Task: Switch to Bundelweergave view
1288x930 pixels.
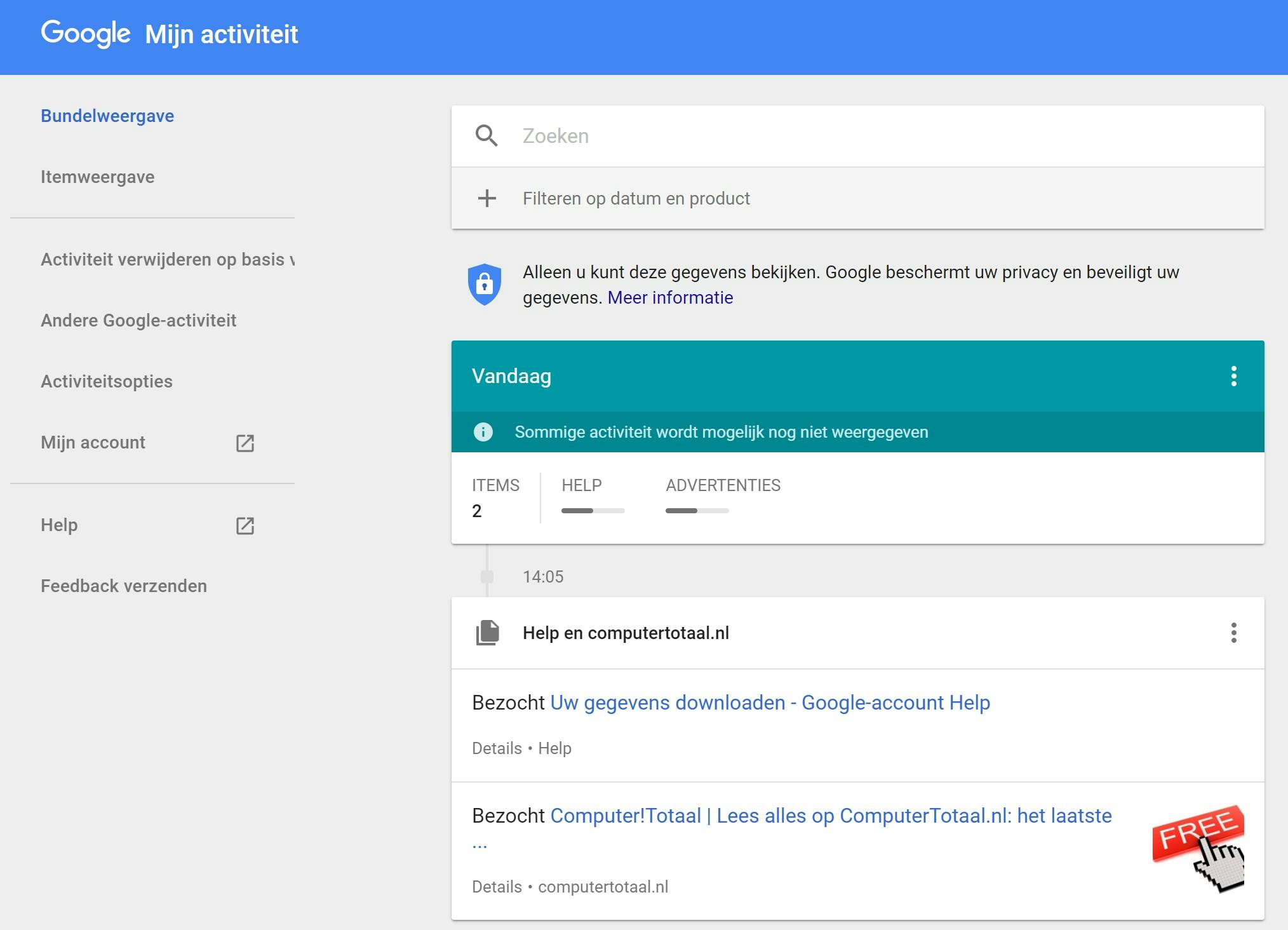Action: (107, 116)
